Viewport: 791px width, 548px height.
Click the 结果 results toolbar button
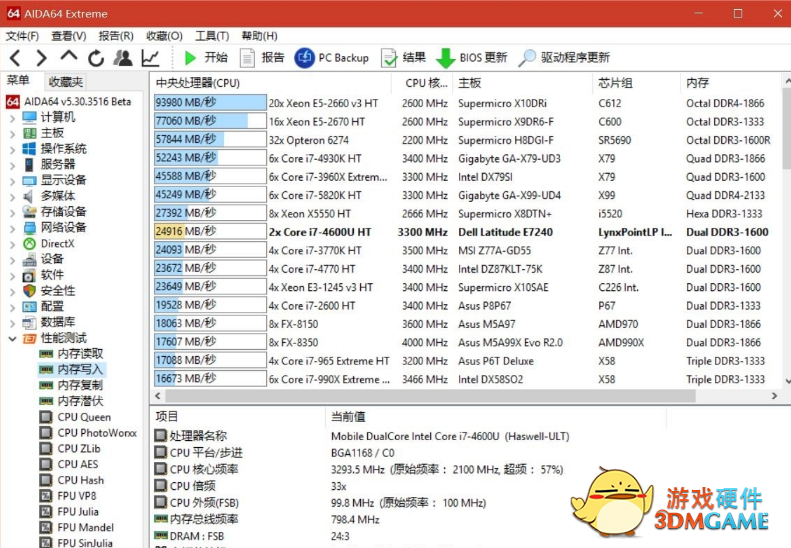point(404,58)
